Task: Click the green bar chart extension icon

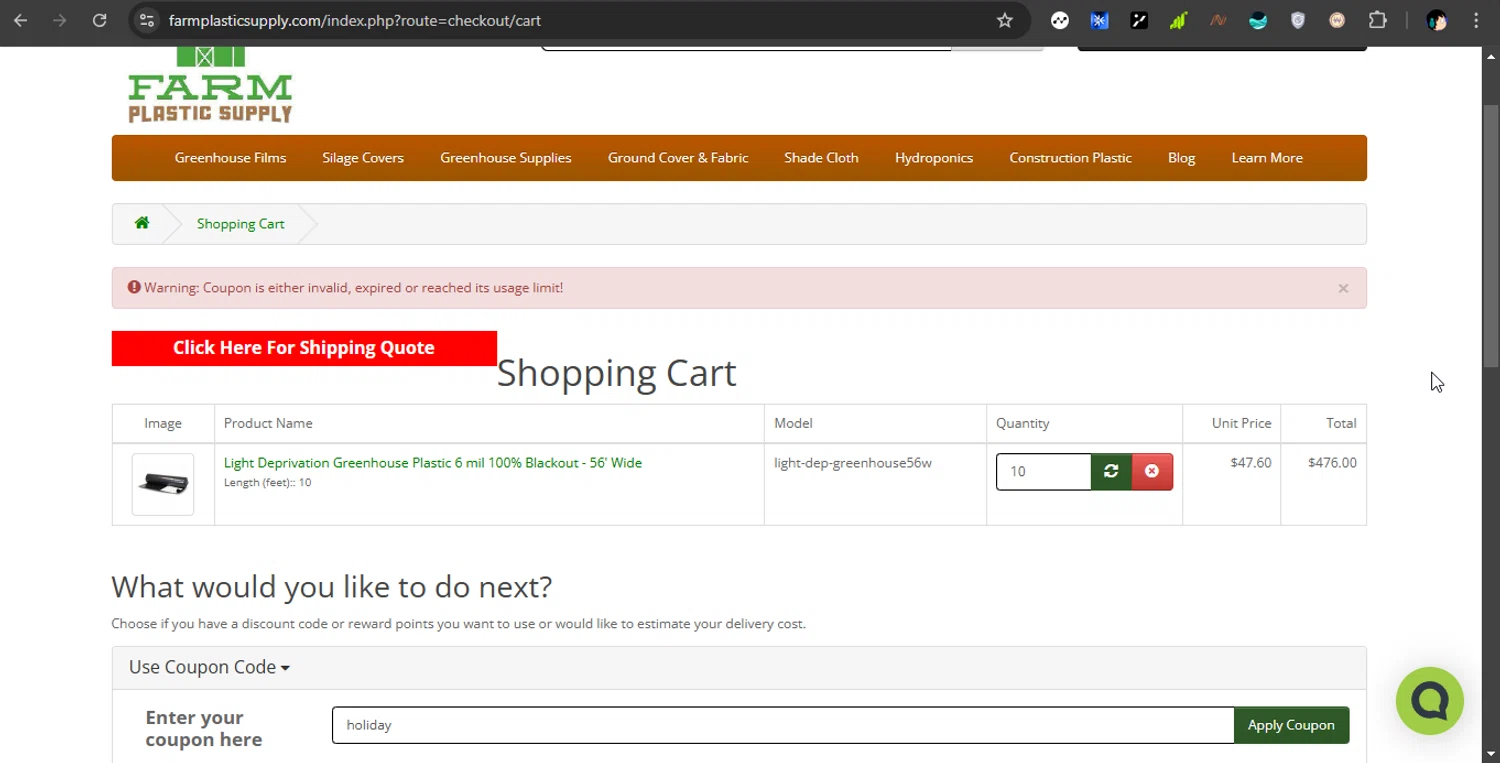Action: 1178,20
